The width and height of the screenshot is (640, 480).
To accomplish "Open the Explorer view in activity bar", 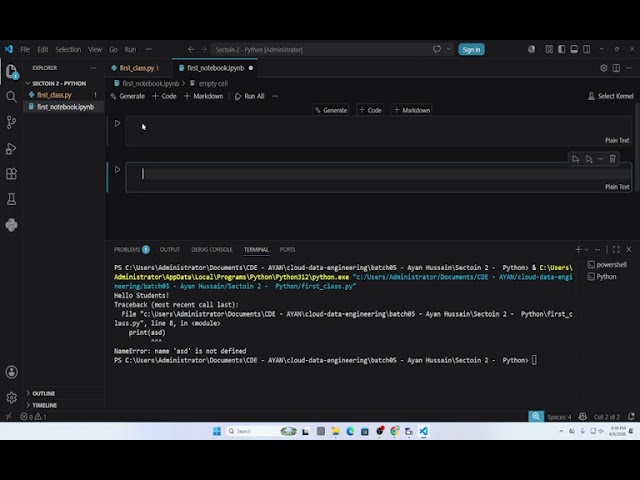I will tap(11, 71).
